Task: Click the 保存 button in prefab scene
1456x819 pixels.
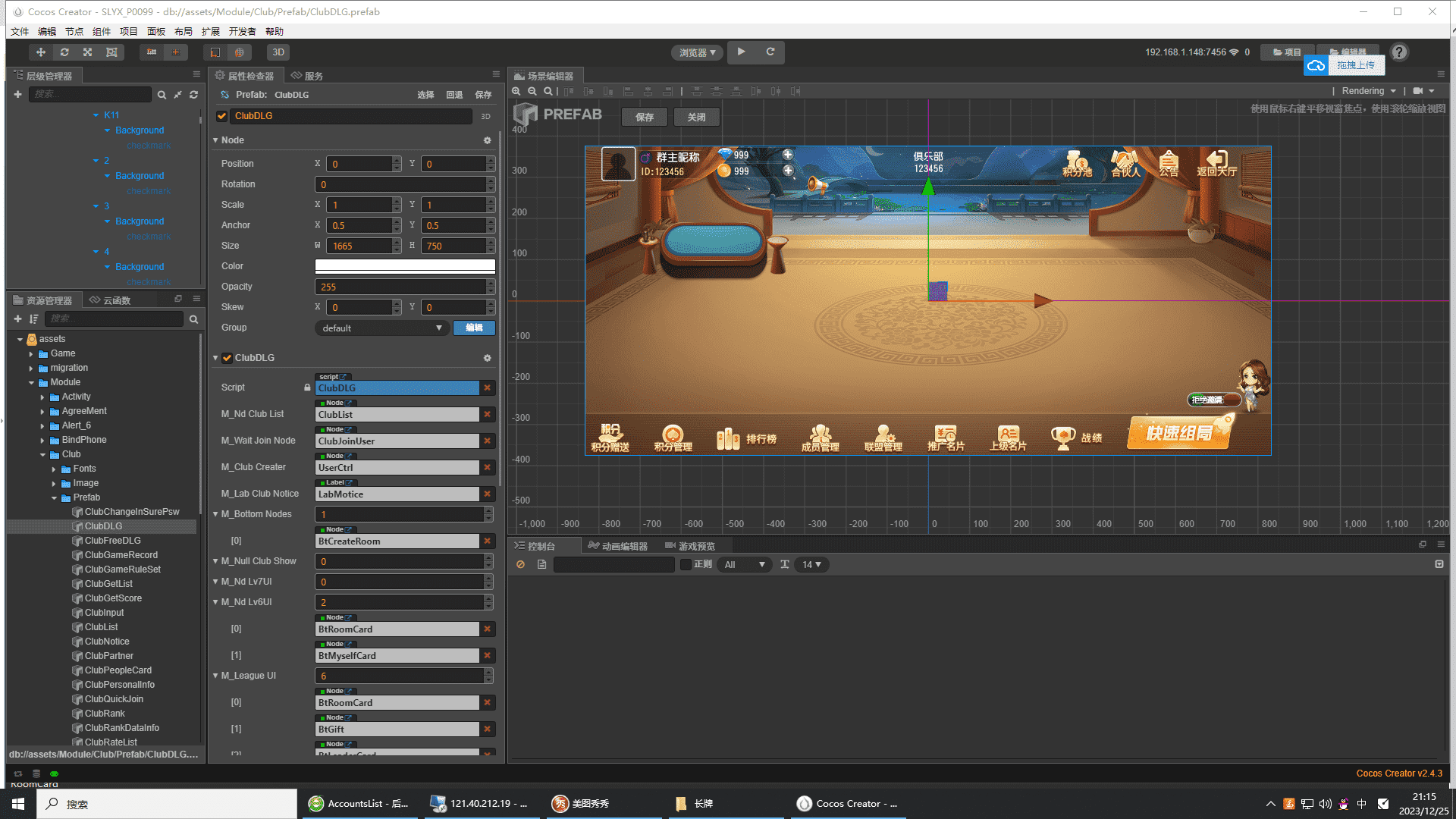Action: click(645, 117)
